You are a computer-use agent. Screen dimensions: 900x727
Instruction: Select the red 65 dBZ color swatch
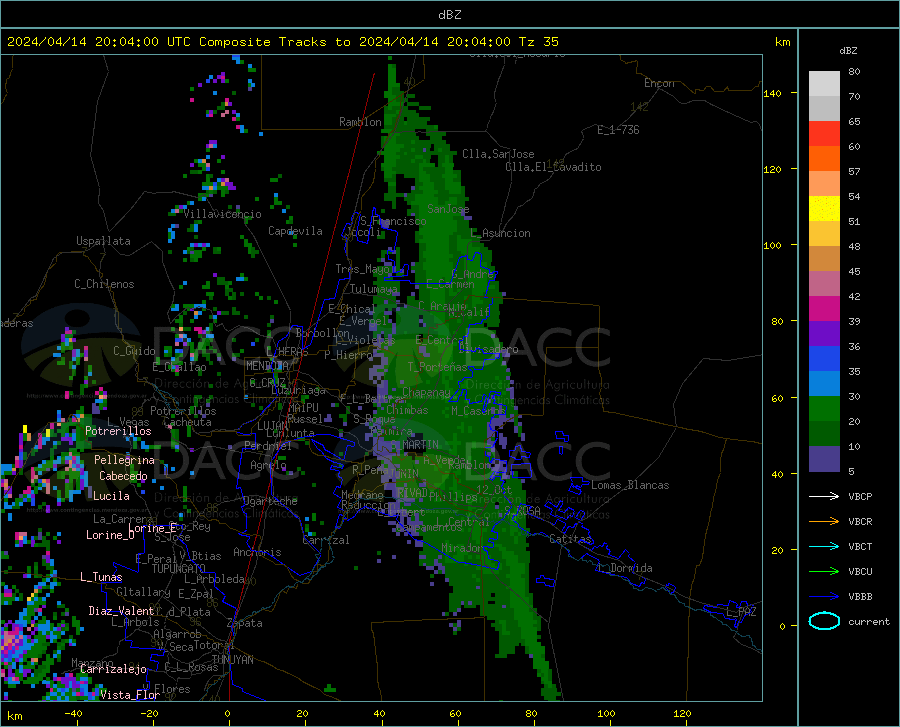(824, 134)
